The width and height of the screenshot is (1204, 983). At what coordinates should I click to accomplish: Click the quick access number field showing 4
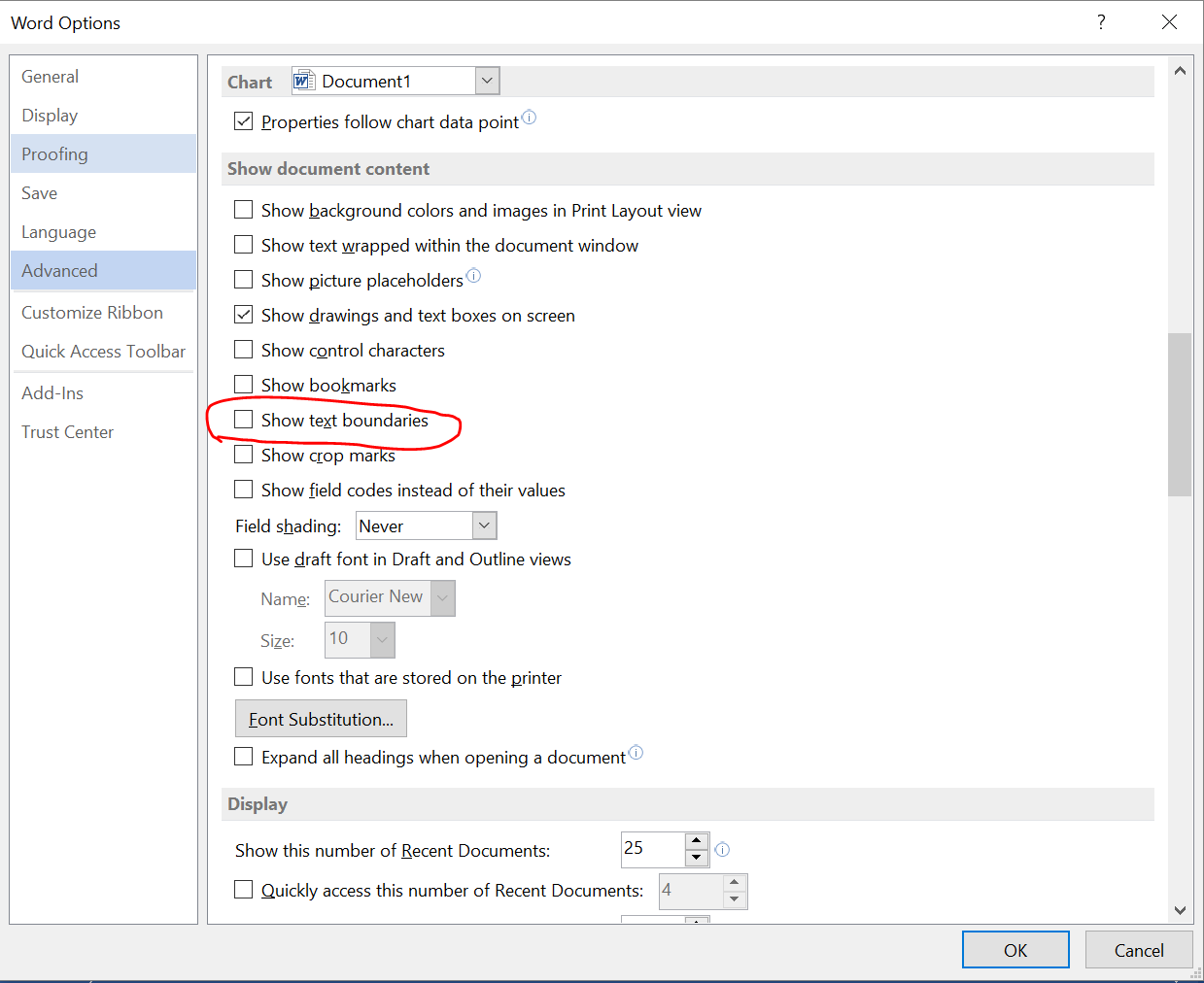[x=691, y=891]
